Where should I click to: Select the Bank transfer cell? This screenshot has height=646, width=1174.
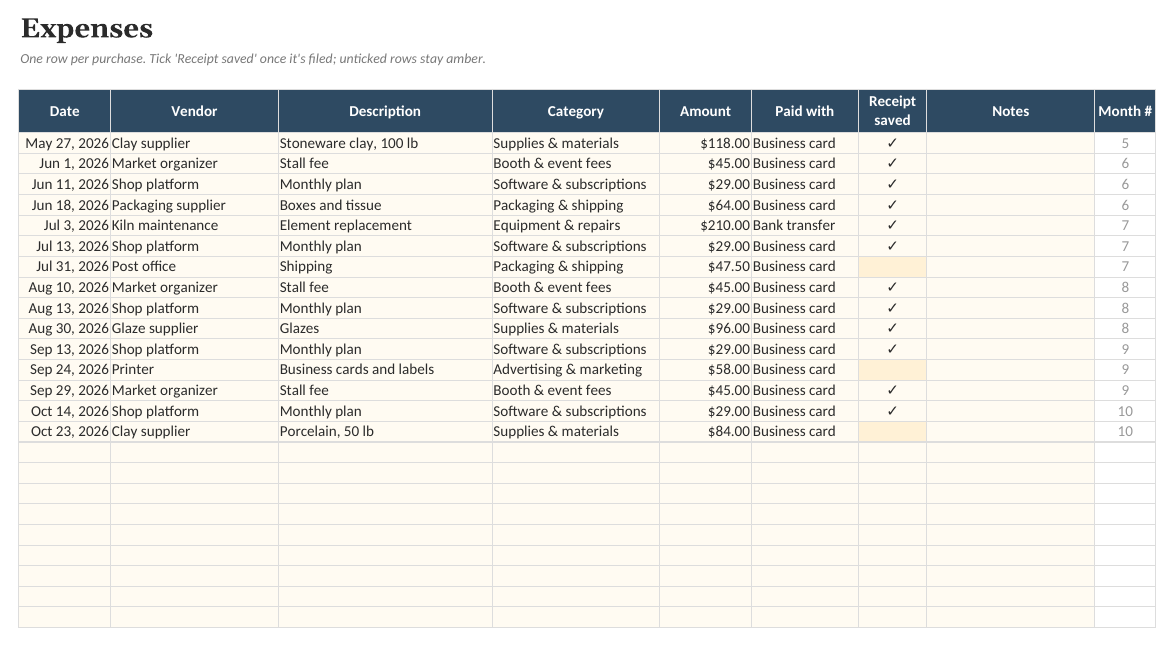[805, 225]
